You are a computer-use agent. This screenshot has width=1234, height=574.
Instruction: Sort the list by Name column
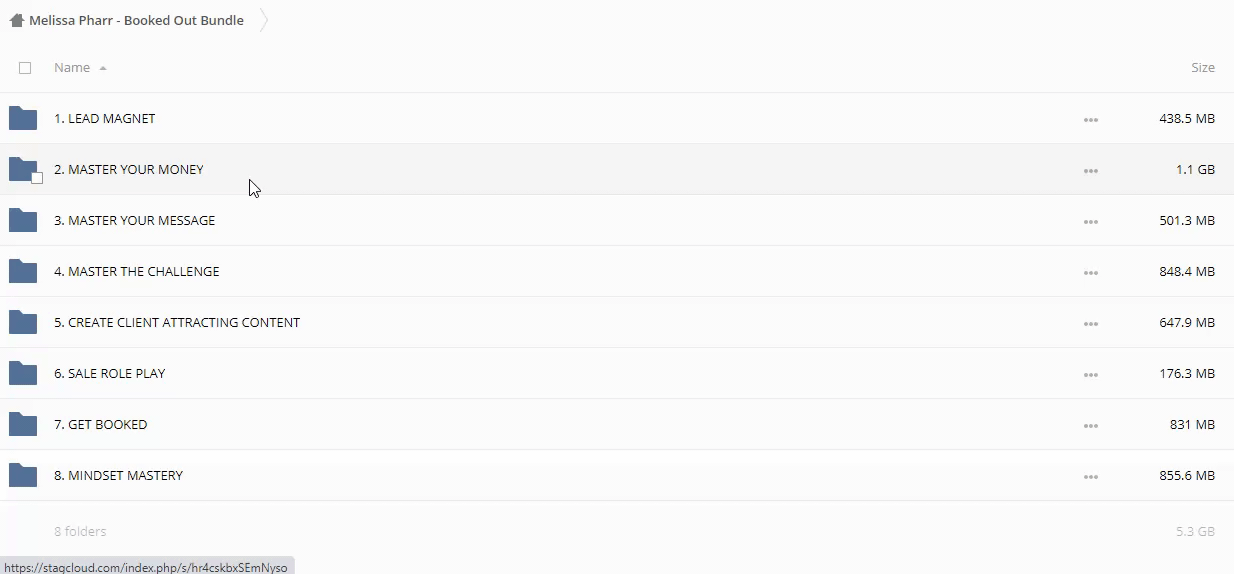point(72,68)
